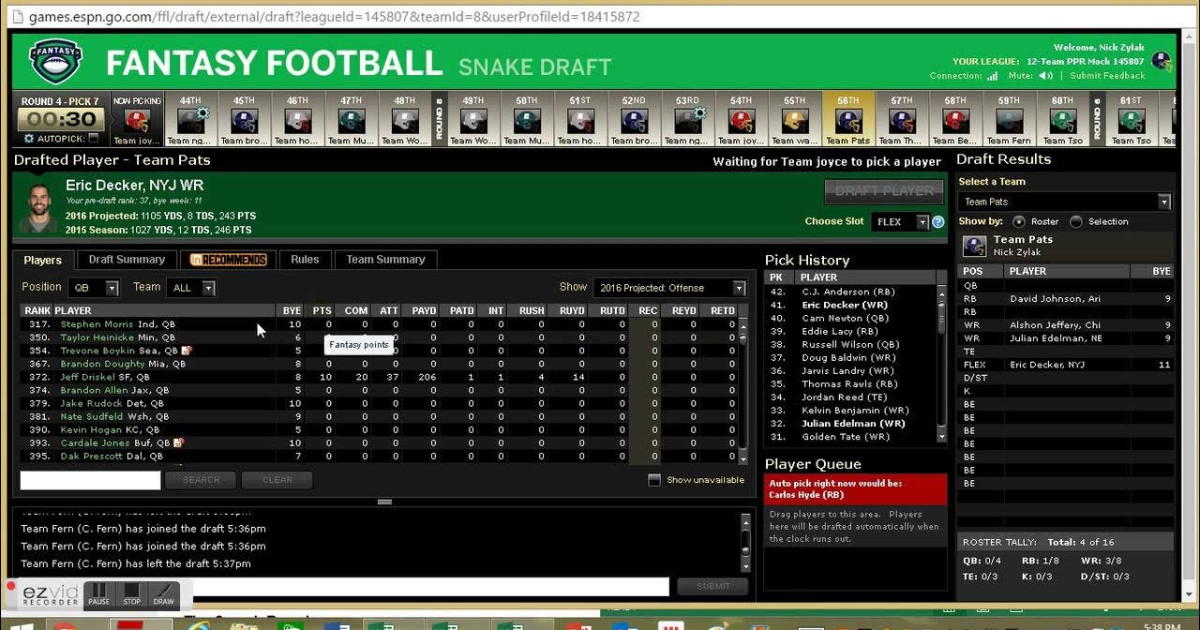1200x630 pixels.
Task: Stop the ezvid recording
Action: point(131,594)
